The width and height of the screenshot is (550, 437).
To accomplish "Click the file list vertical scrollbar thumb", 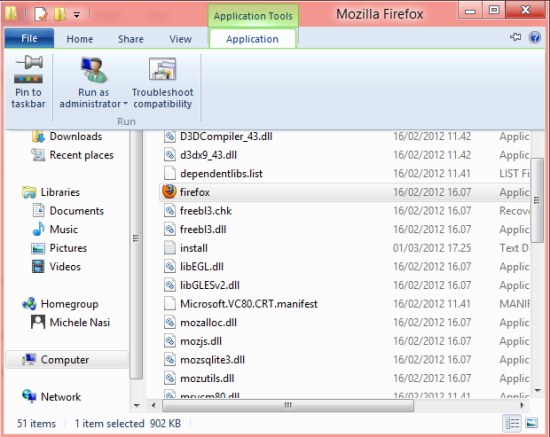I will pos(537,200).
